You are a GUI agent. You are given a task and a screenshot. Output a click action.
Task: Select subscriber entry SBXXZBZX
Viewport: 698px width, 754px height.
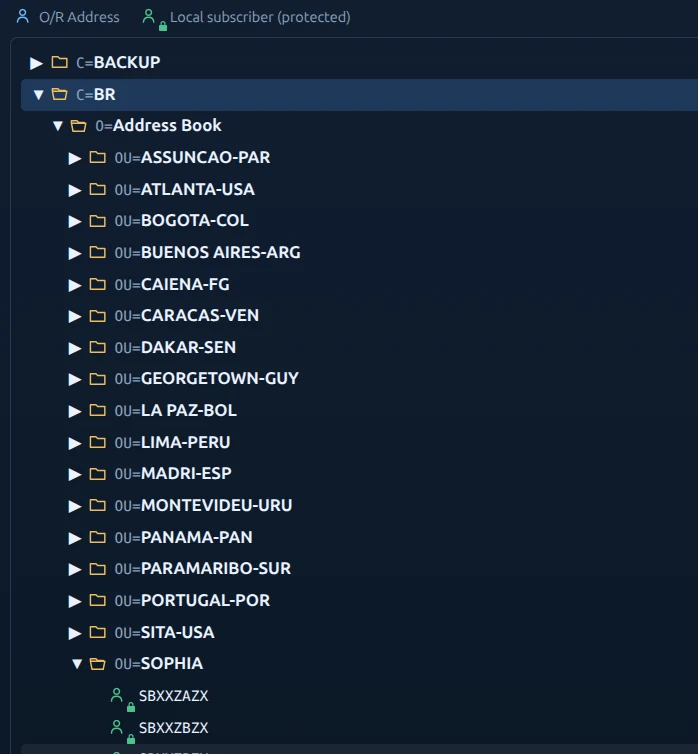[174, 728]
